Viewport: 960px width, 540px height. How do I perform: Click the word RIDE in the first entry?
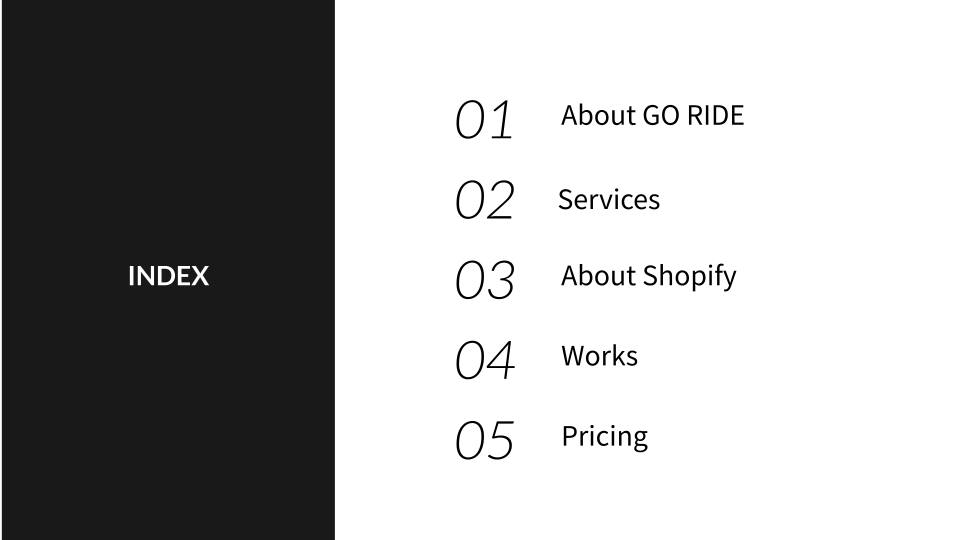click(x=716, y=115)
